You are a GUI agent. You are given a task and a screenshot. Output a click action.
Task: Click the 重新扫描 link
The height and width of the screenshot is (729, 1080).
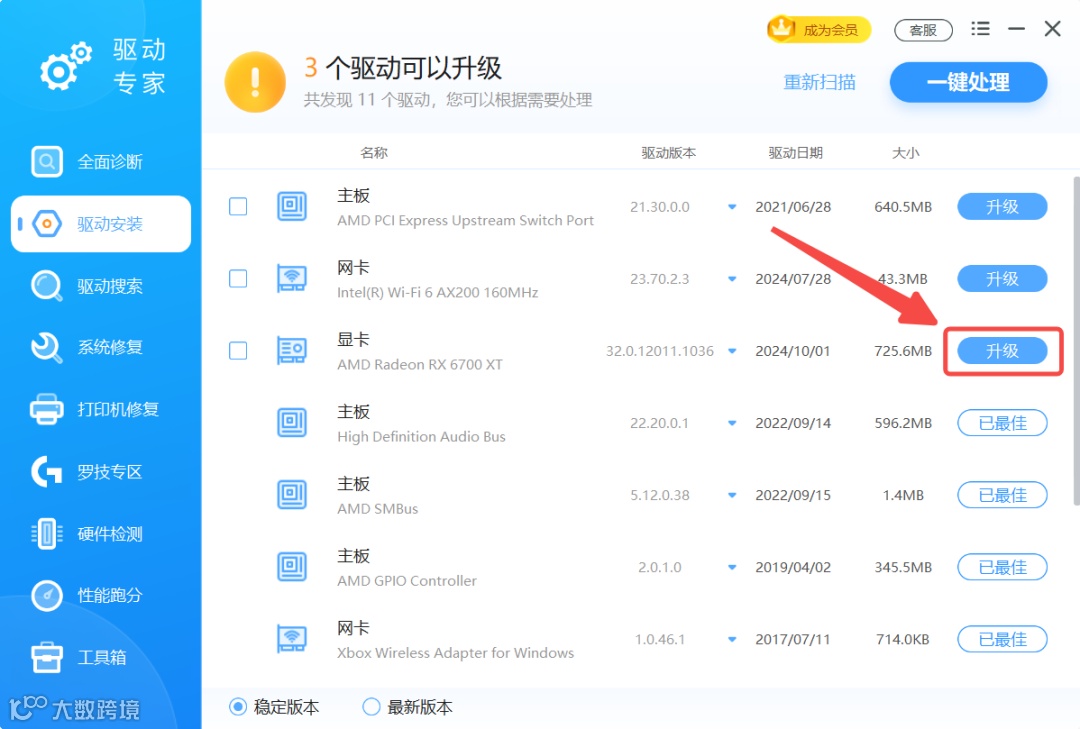click(x=819, y=83)
